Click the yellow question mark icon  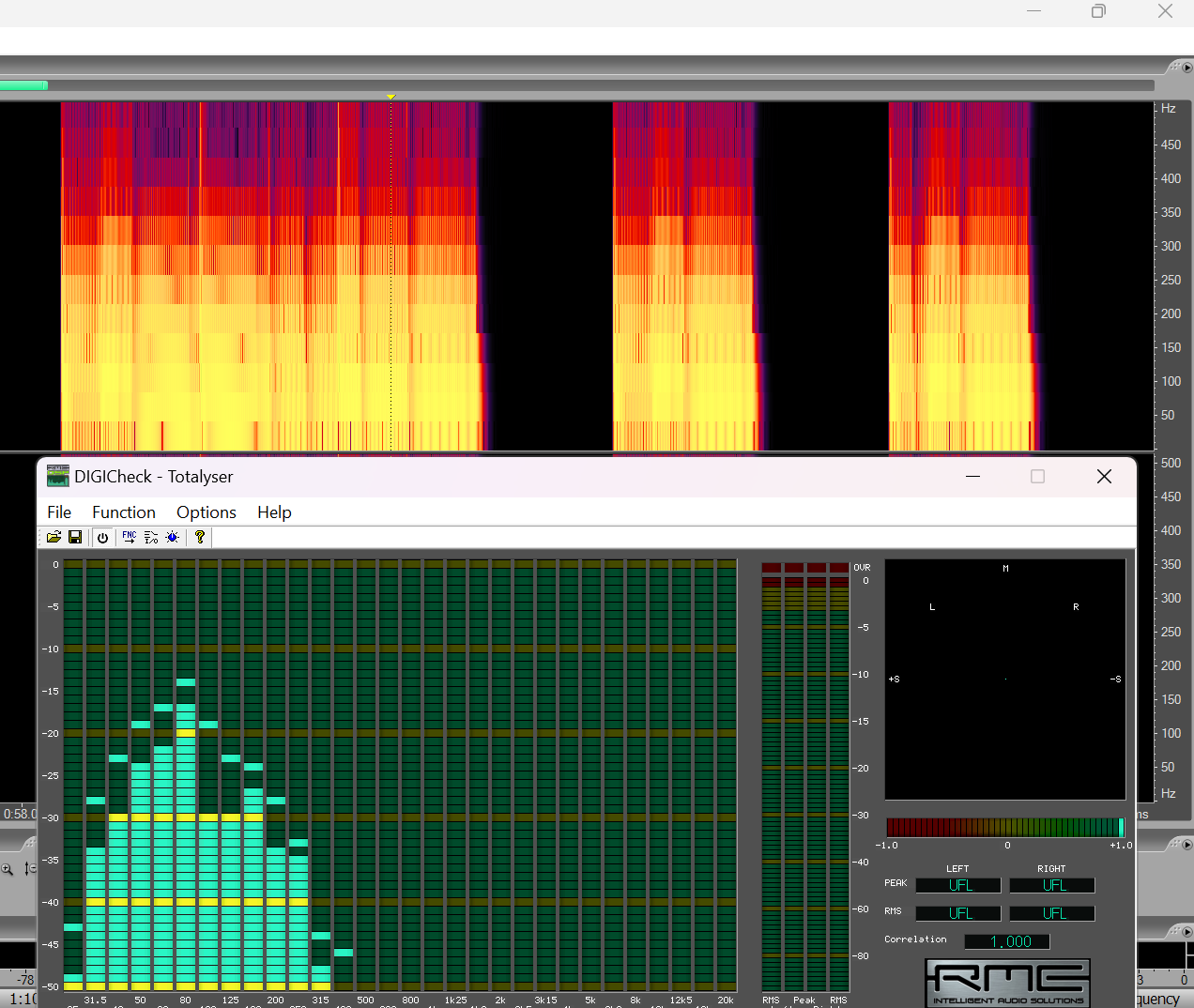199,537
